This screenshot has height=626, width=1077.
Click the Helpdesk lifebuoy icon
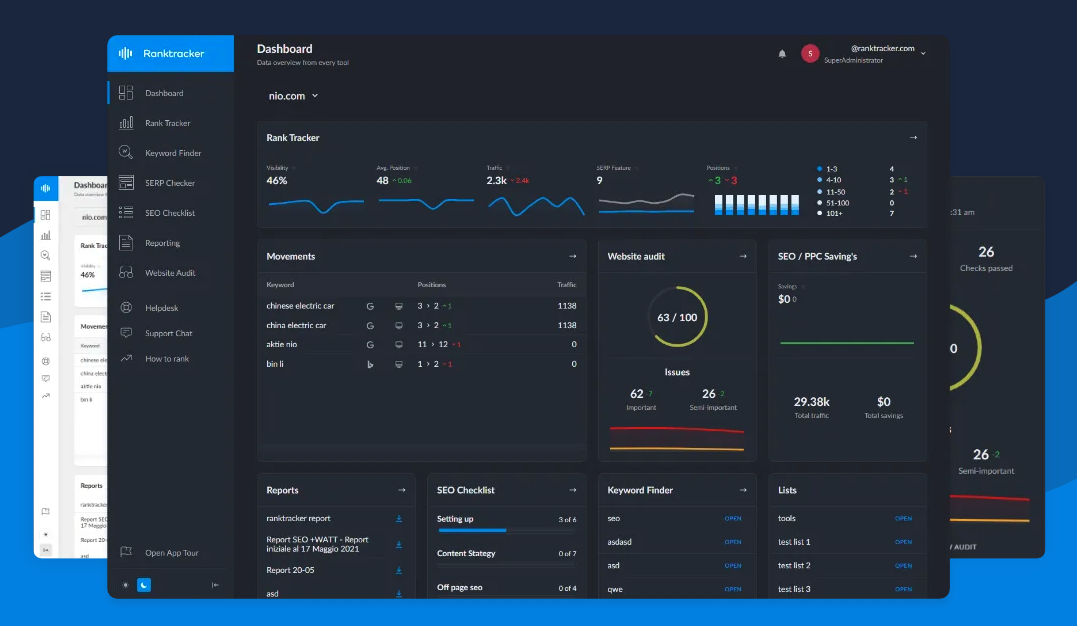126,308
